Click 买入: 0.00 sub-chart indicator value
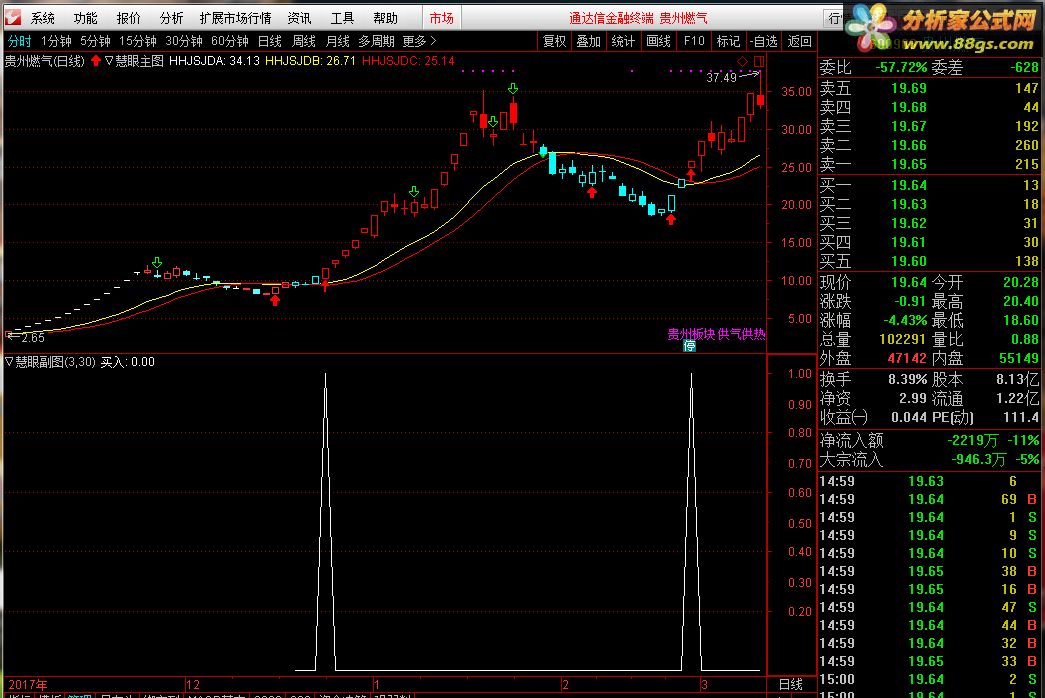The width and height of the screenshot is (1045, 698). 127,362
